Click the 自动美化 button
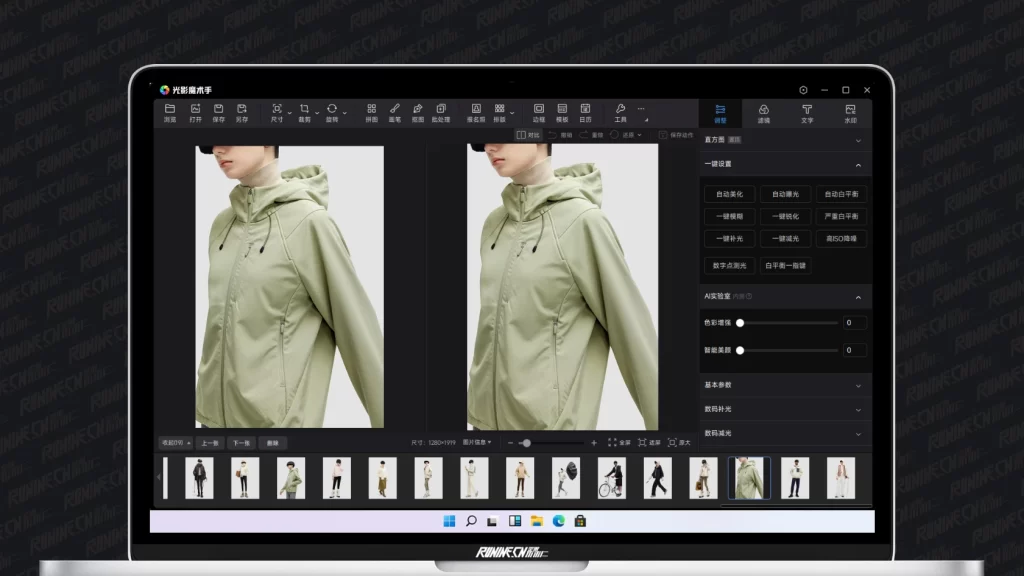 (x=730, y=194)
